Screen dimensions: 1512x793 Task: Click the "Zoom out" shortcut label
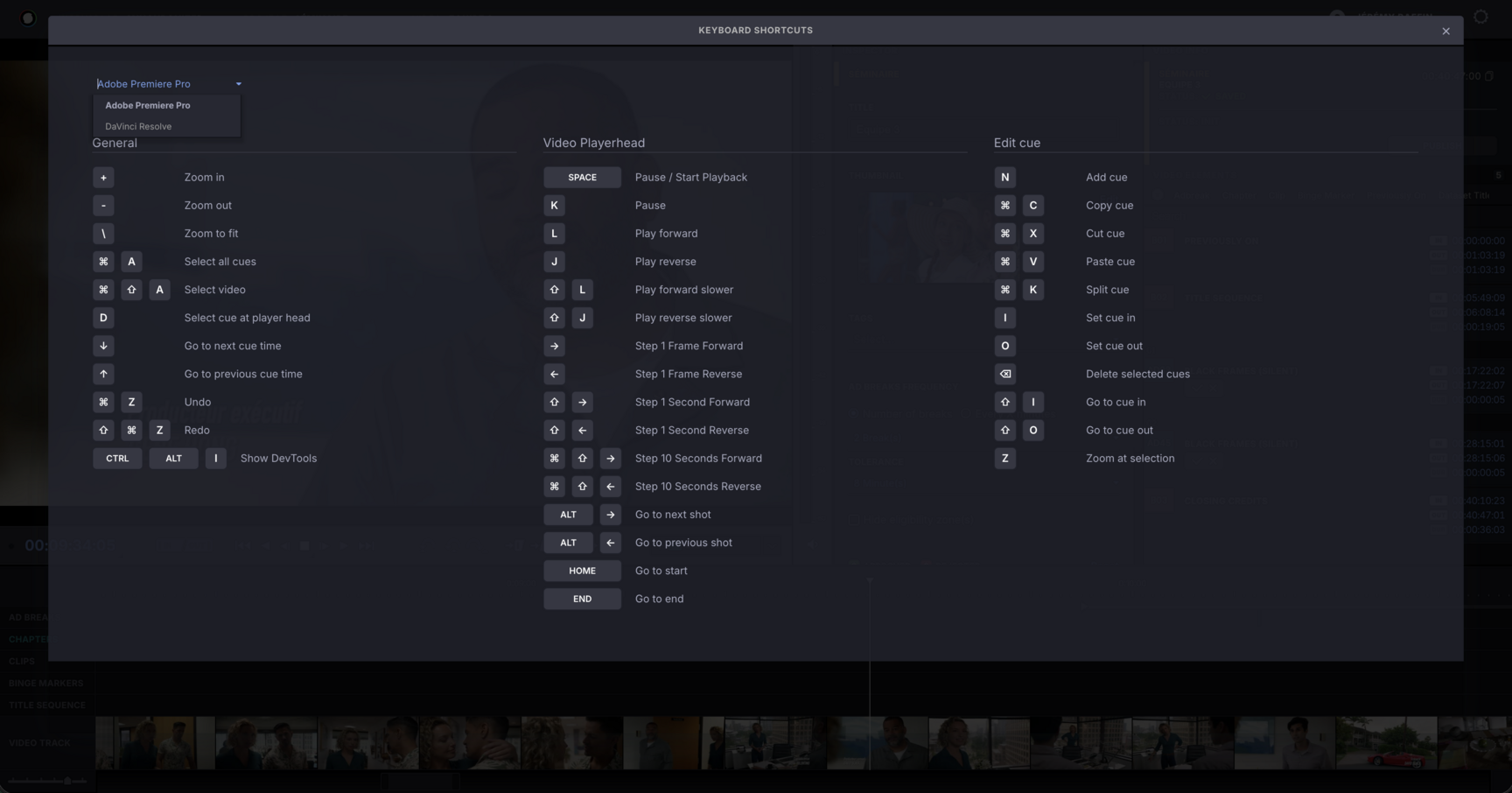208,206
